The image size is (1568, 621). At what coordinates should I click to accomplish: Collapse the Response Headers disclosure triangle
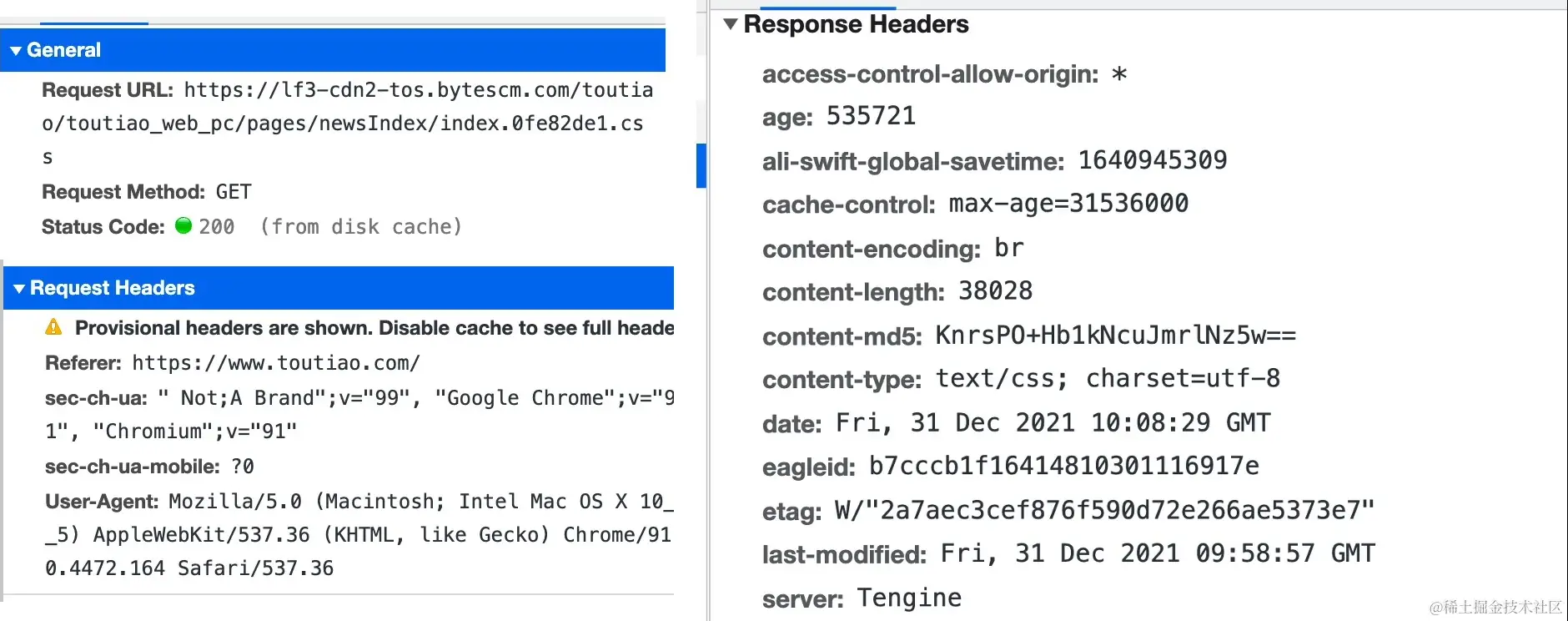pyautogui.click(x=731, y=24)
